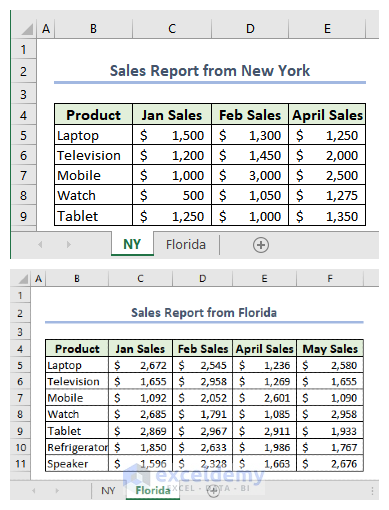Screen dimensions: 389x510
Task: Switch to Florida tab in top workbook
Action: [186, 245]
